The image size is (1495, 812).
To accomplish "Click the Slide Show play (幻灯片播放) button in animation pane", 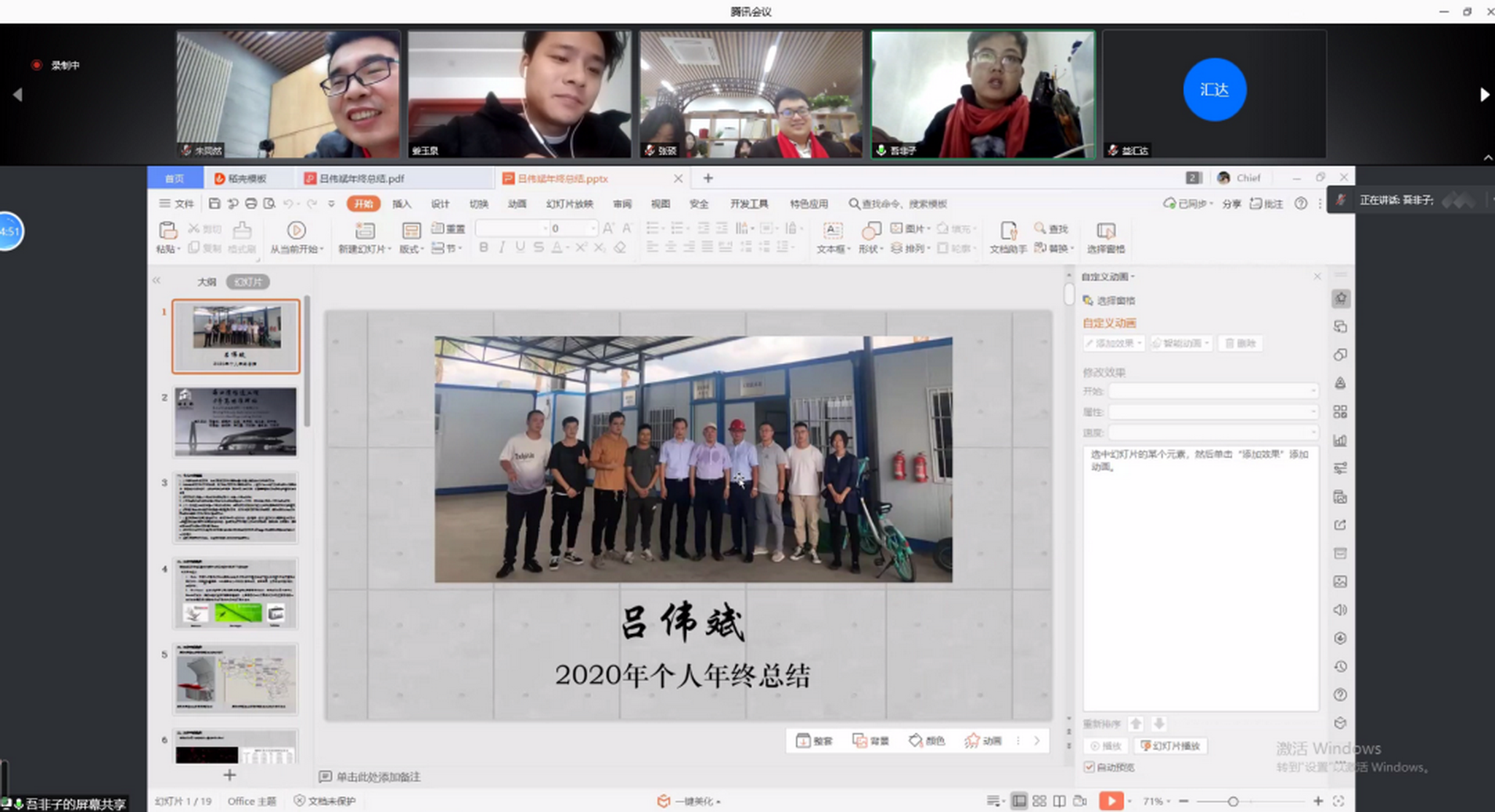I will pyautogui.click(x=1170, y=746).
